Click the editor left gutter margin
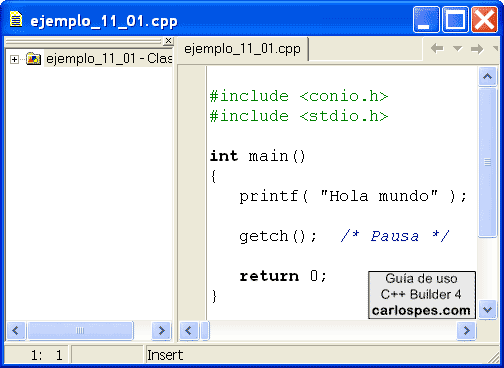 [192, 193]
